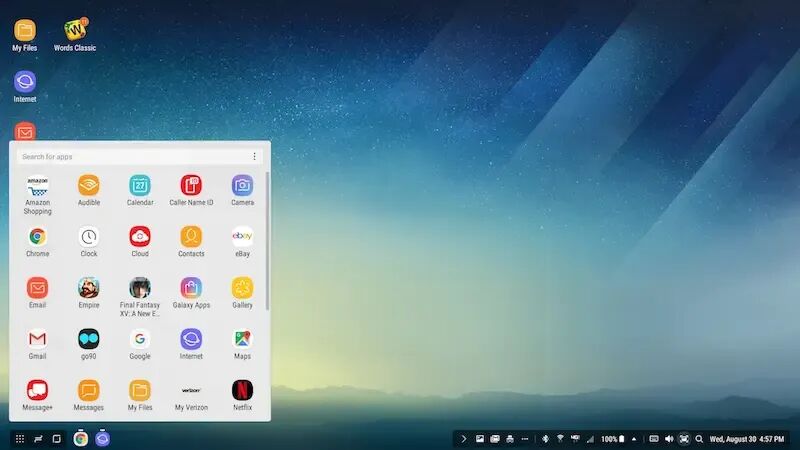Click the recent apps switch icon

coord(38,439)
